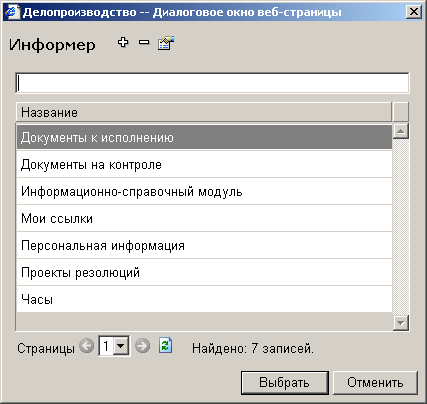Select the row Проекты резолюций
Image resolution: width=427 pixels, height=404 pixels.
pyautogui.click(x=204, y=272)
